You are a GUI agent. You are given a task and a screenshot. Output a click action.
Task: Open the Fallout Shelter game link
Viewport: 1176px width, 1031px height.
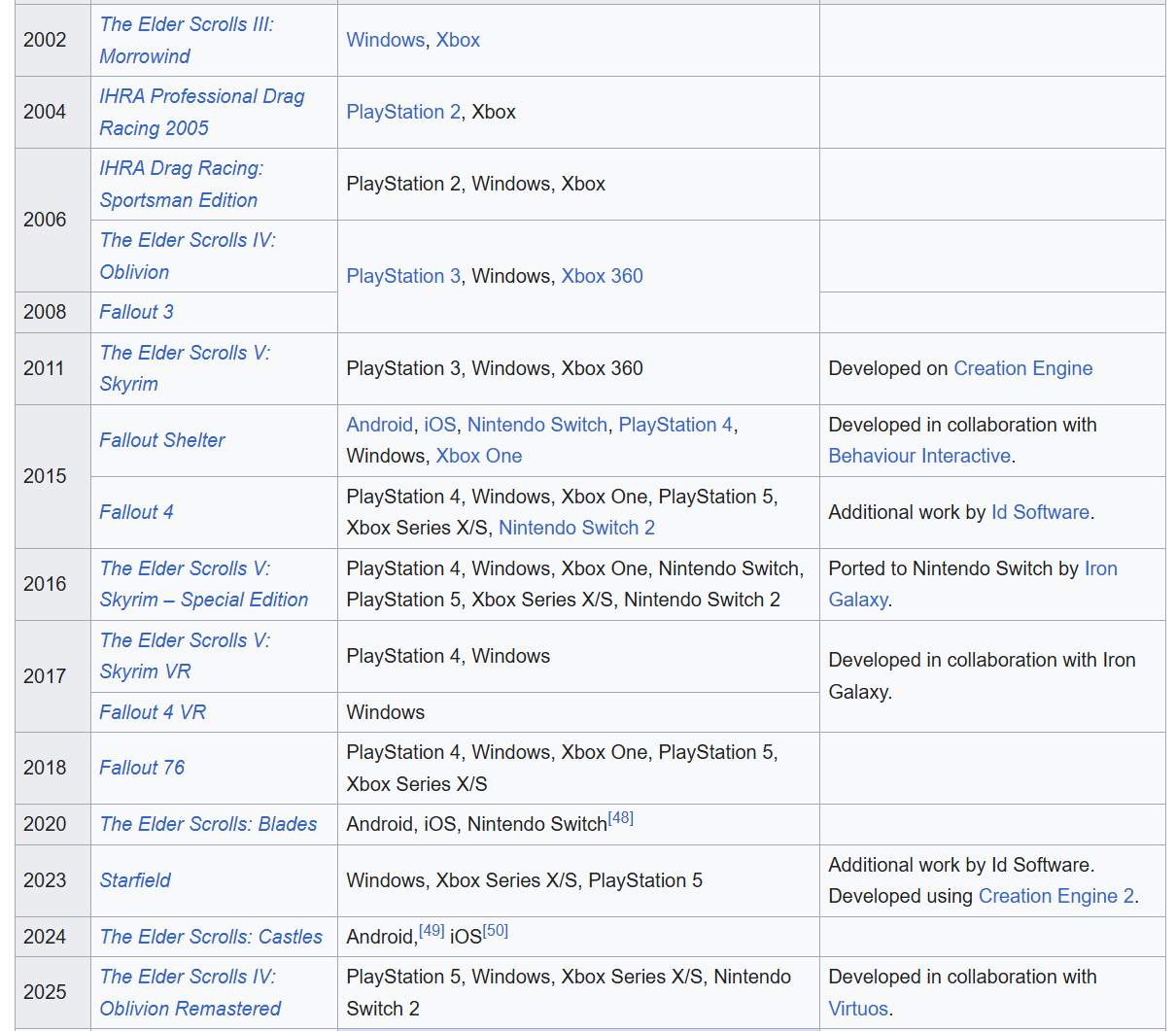tap(162, 440)
